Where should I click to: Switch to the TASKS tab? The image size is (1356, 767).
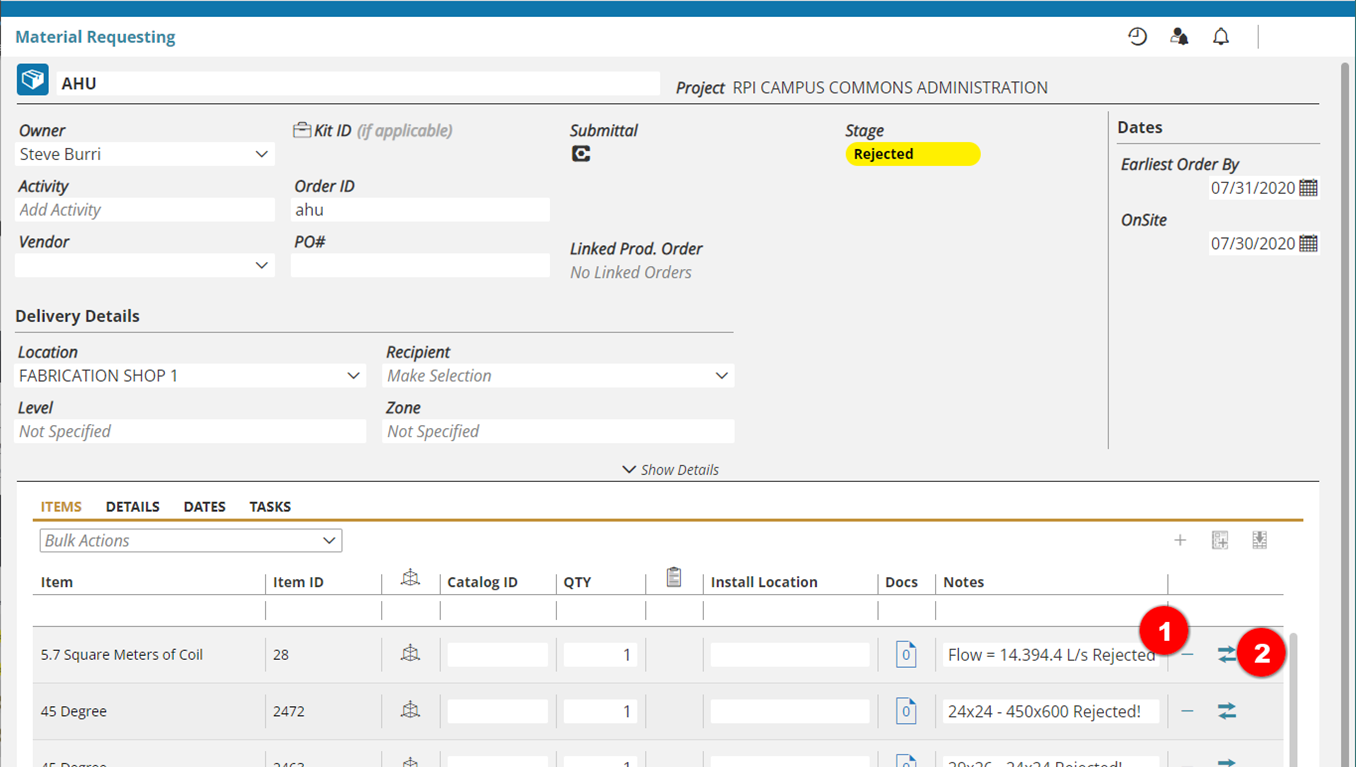270,507
